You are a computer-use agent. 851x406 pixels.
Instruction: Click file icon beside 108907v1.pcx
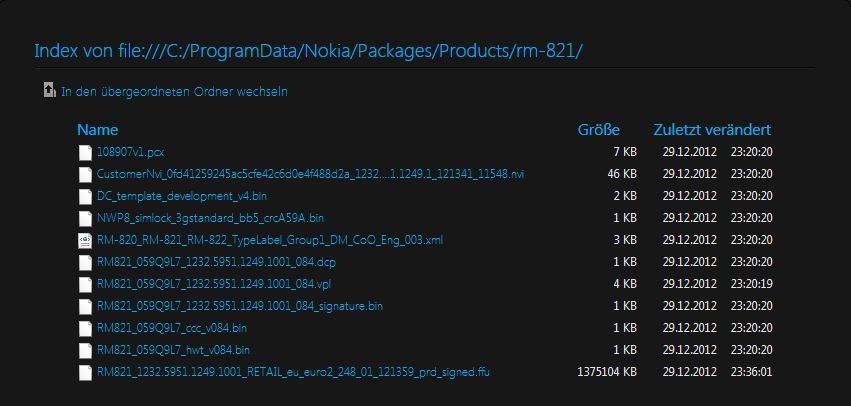pos(85,153)
